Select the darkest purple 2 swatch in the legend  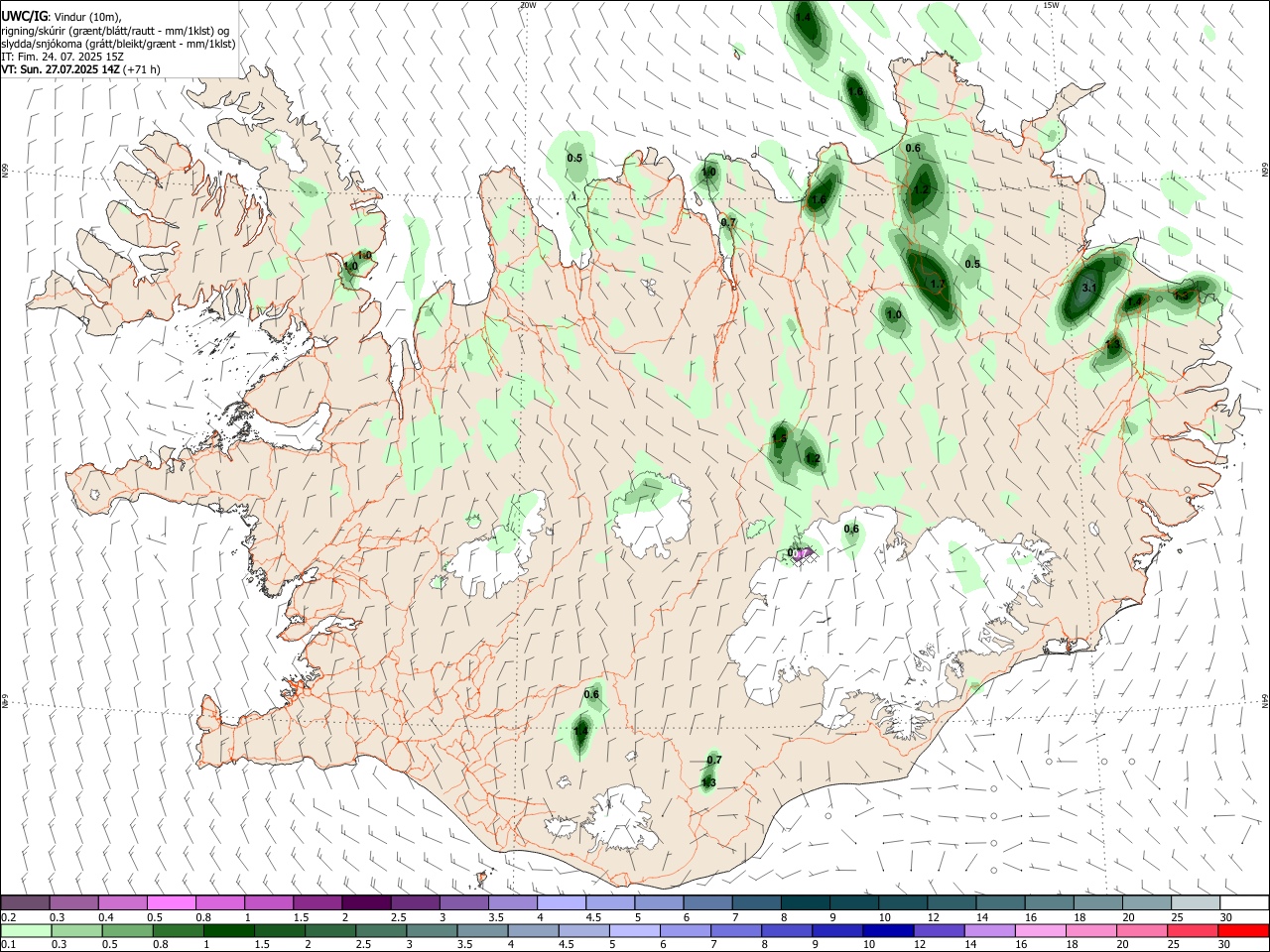[366, 903]
